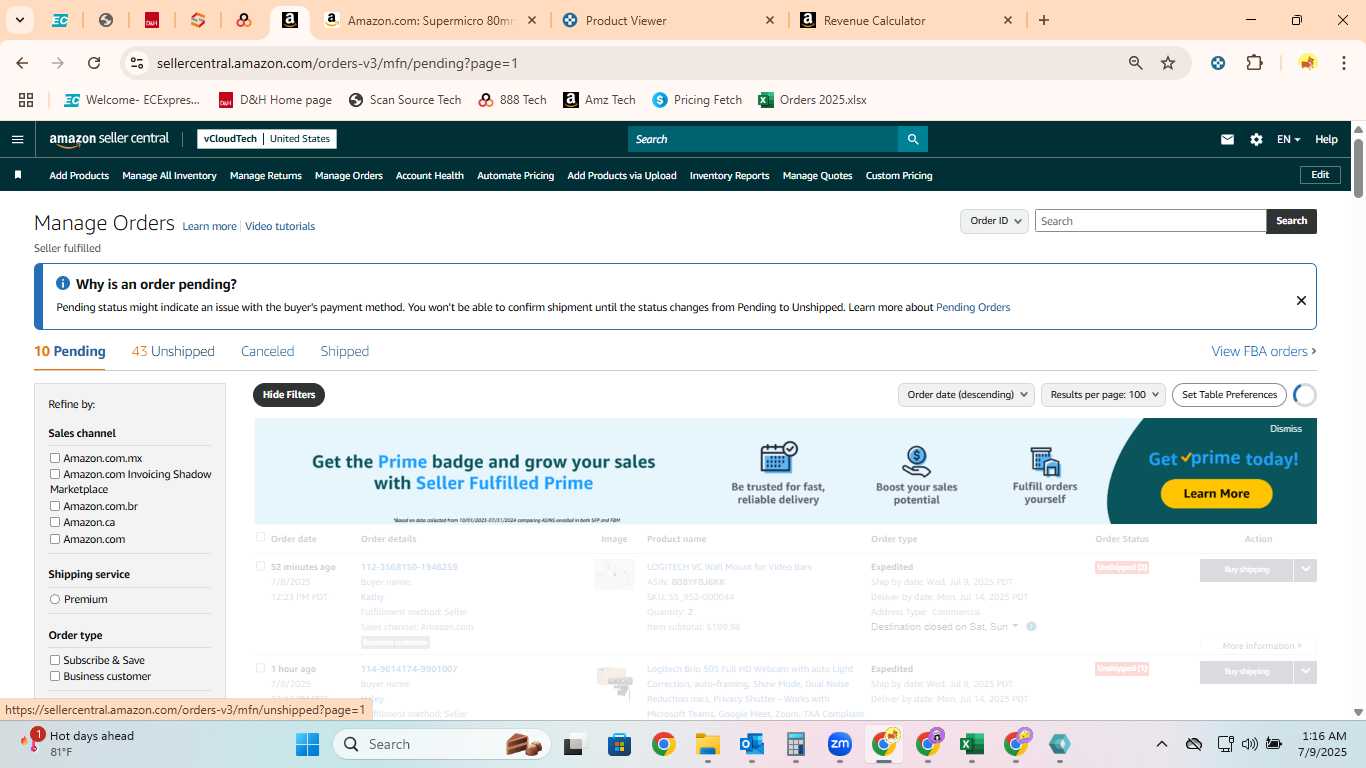The width and height of the screenshot is (1366, 768).
Task: Open the Chrome apps grid in bookmarks bar
Action: pos(26,100)
